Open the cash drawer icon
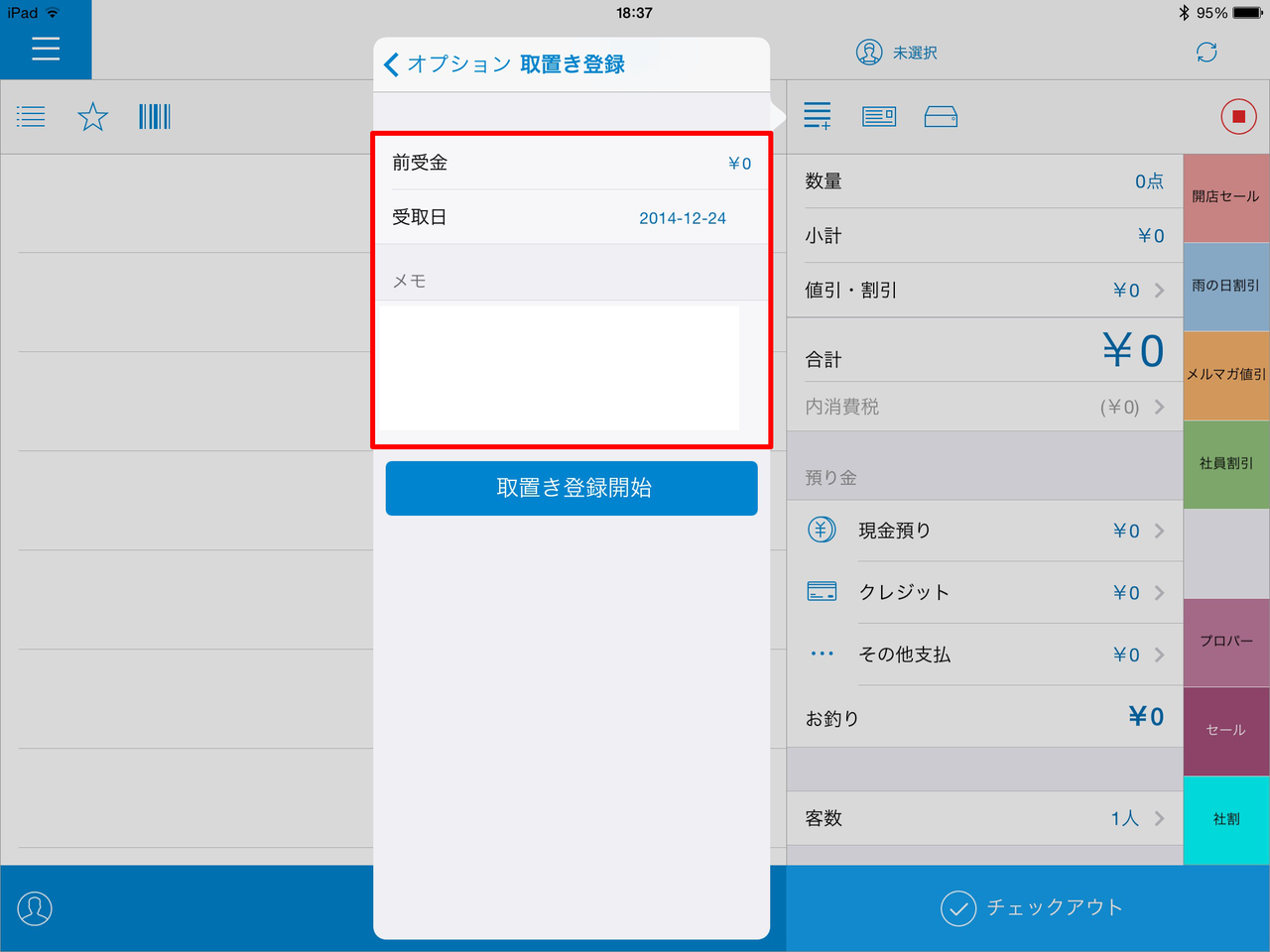The width and height of the screenshot is (1270, 952). coord(941,117)
